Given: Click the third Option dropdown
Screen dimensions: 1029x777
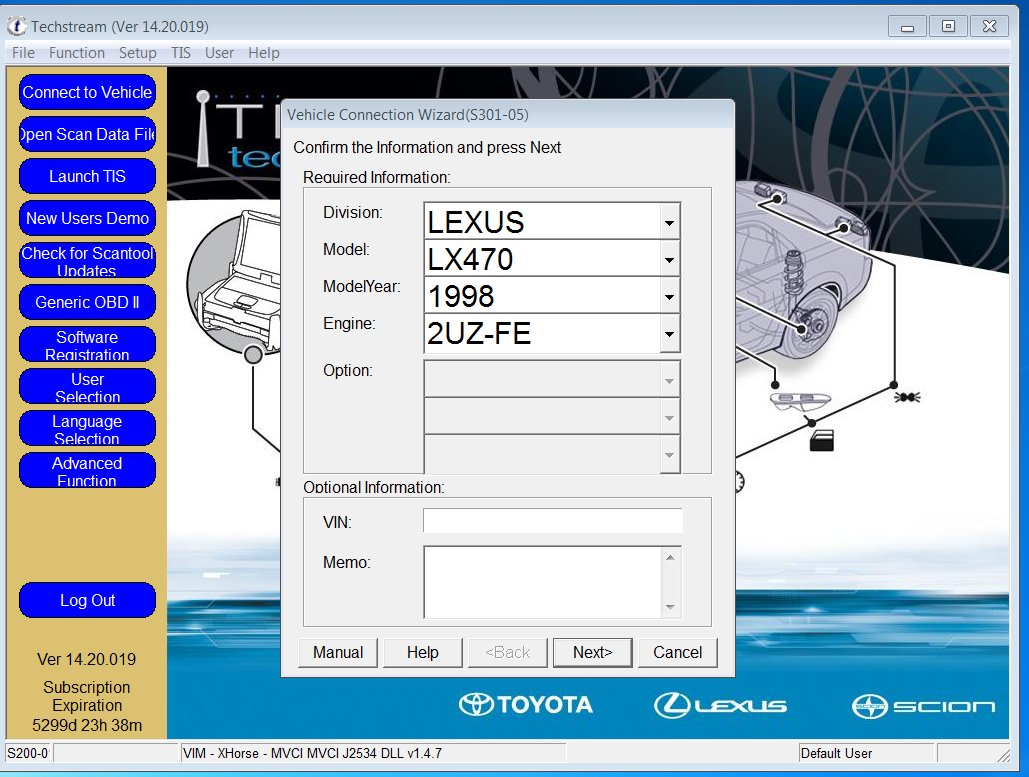Looking at the screenshot, I should click(x=552, y=454).
